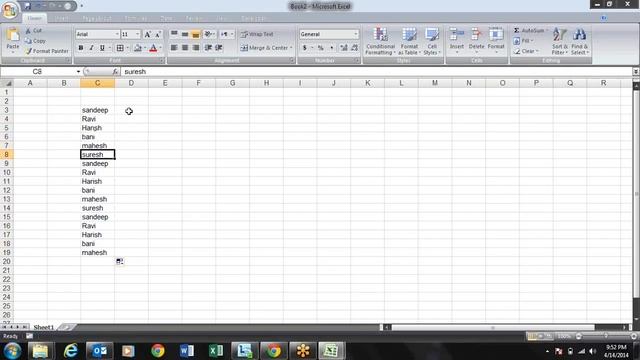Click the Paste clipboard icon

point(13,35)
